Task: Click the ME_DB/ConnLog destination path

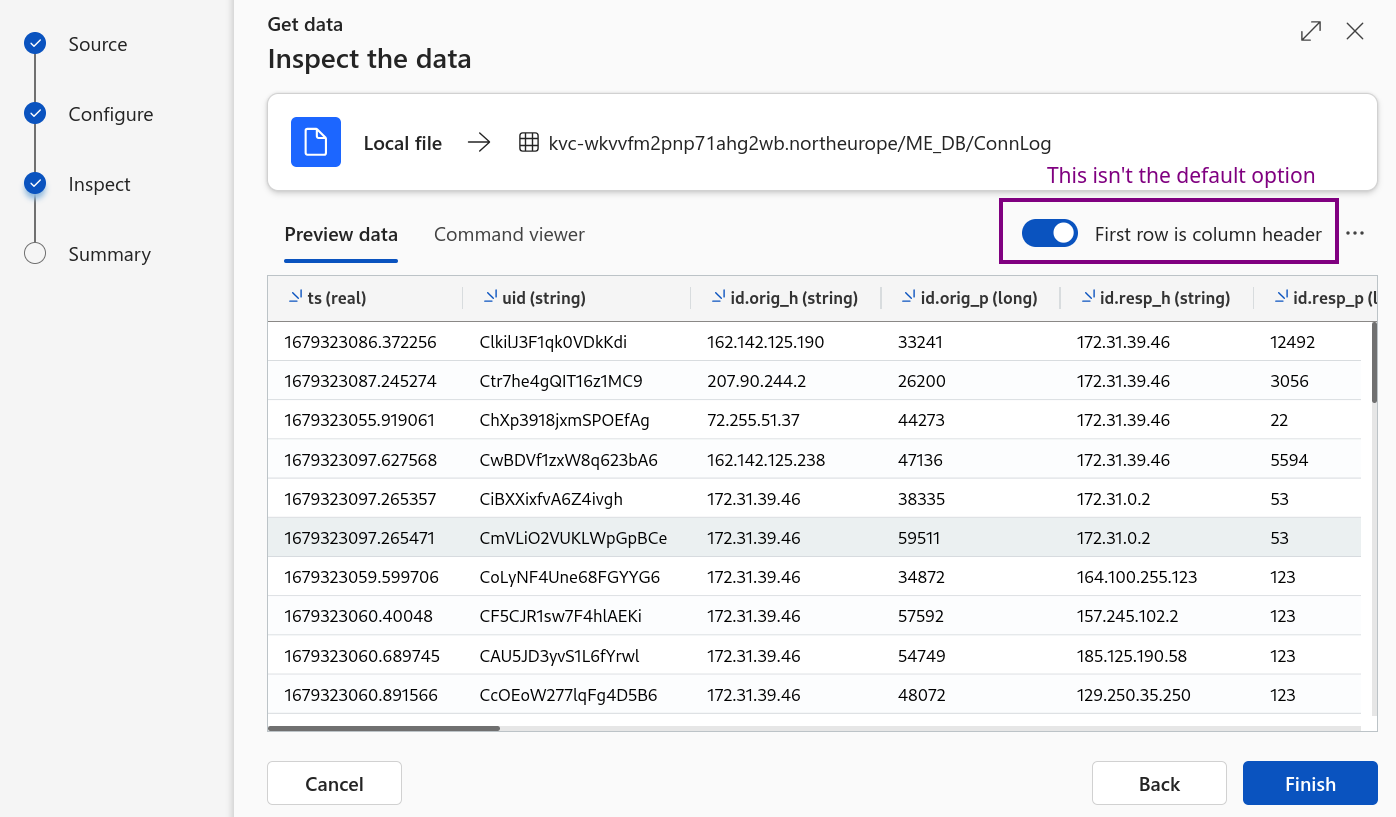Action: click(x=800, y=143)
